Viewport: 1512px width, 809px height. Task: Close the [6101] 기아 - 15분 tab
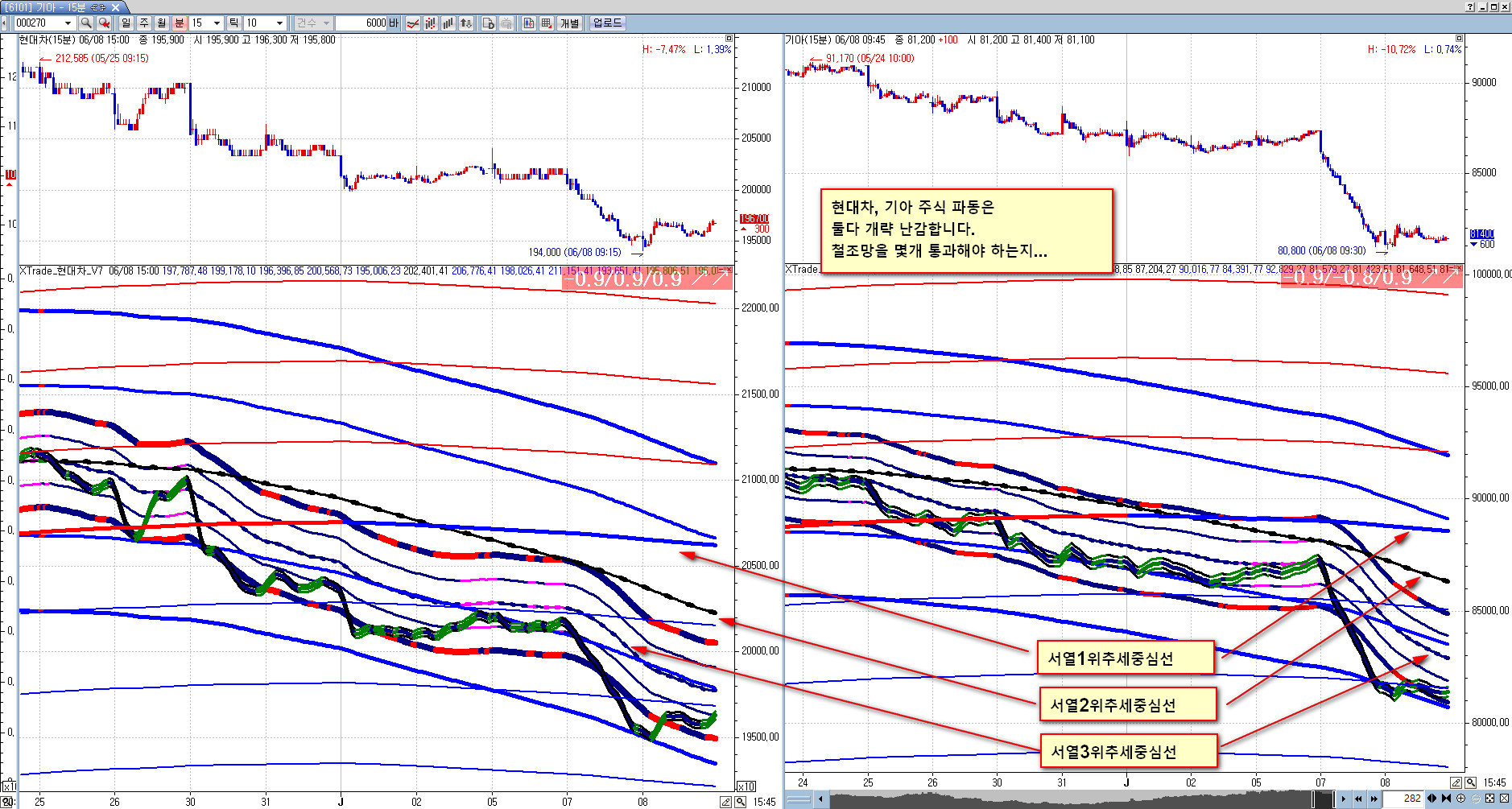[115, 7]
